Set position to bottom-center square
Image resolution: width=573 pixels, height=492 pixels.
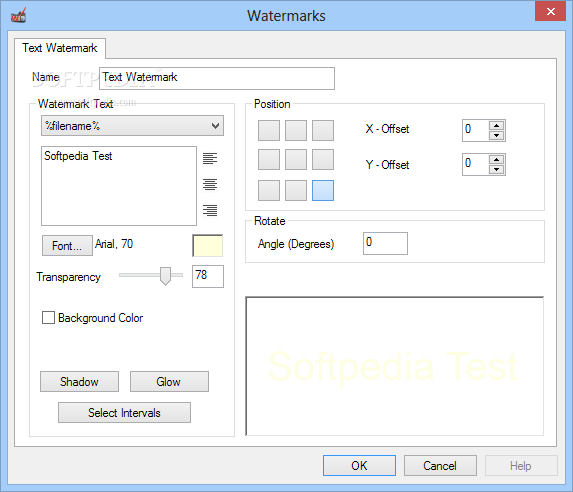[x=296, y=190]
